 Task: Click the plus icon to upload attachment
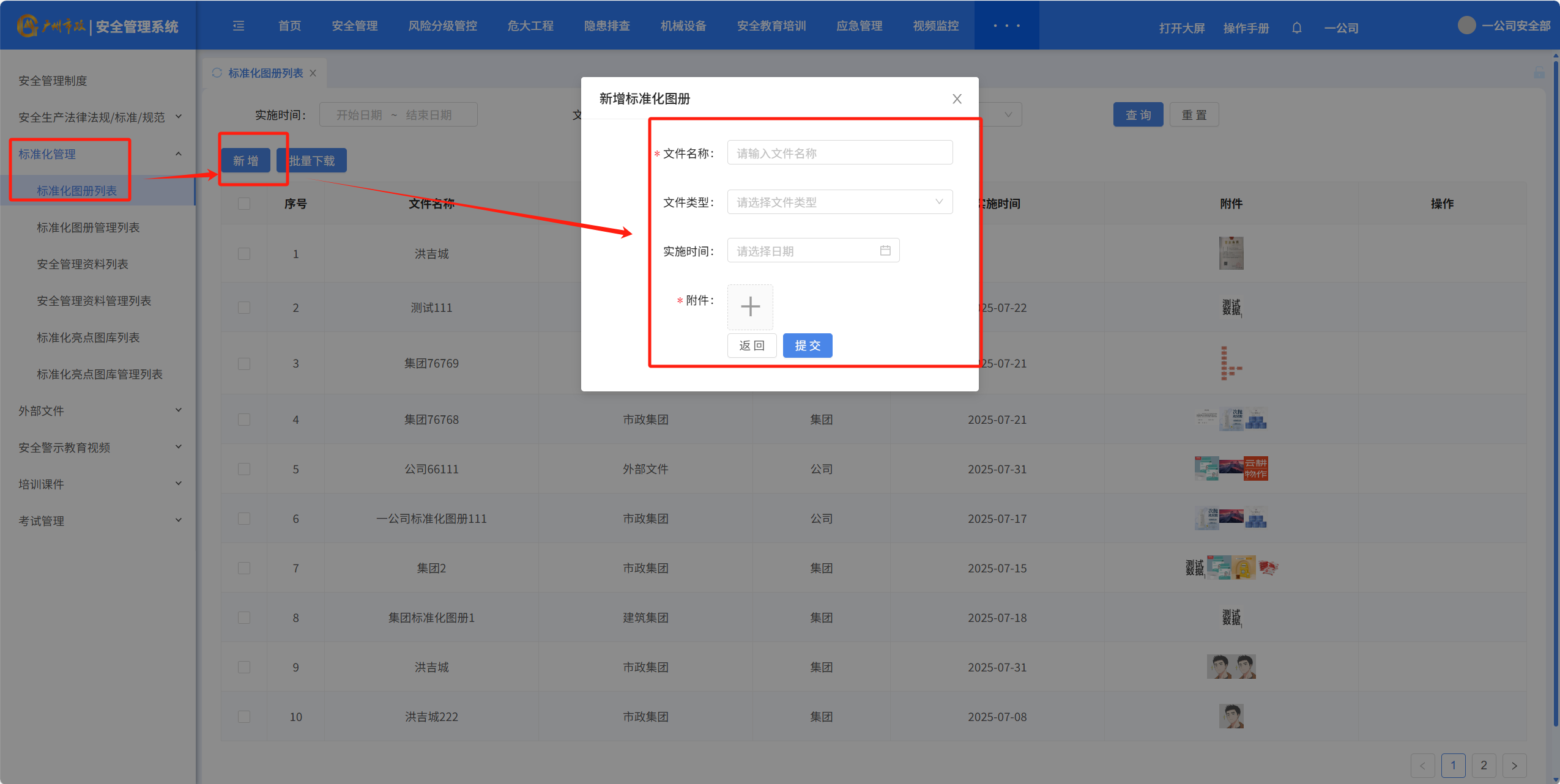(x=750, y=306)
